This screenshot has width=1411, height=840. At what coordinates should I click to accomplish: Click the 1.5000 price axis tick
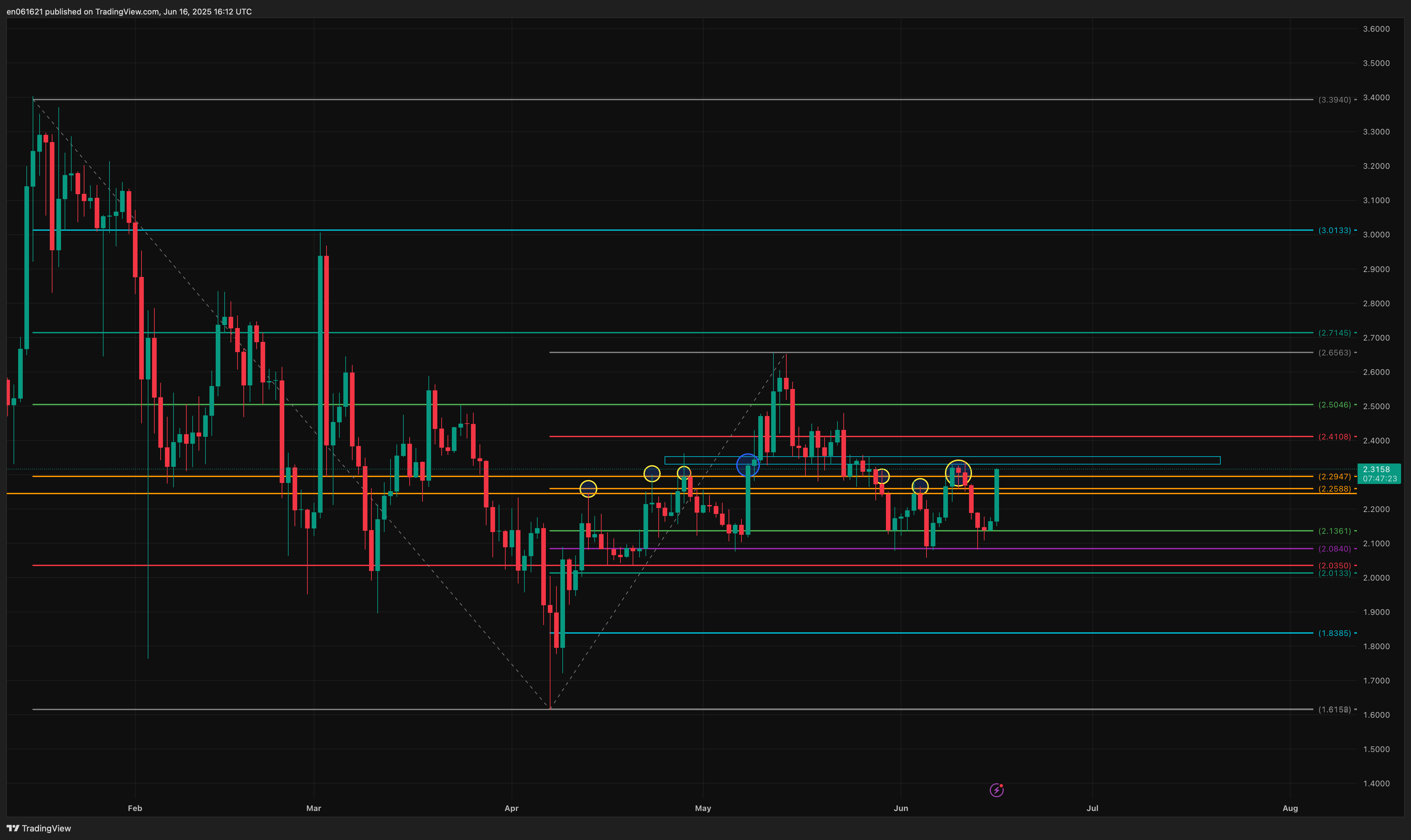point(1376,749)
